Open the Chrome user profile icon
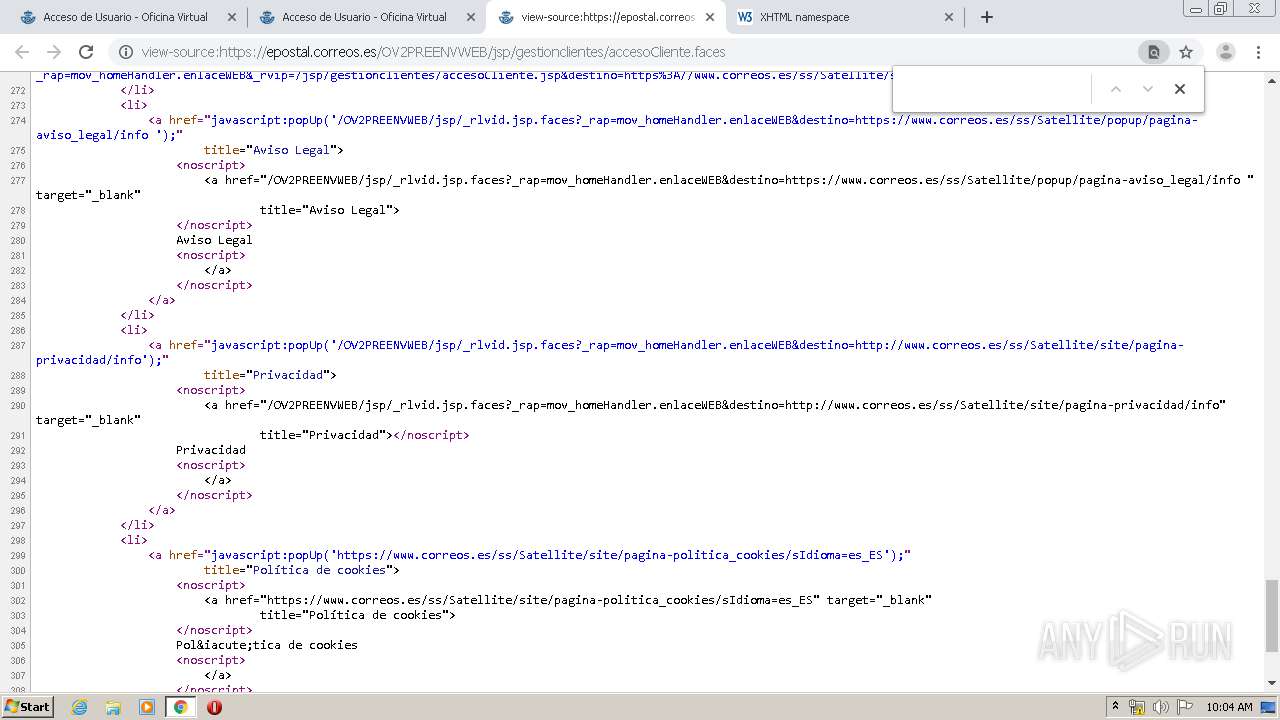1280x720 pixels. (1225, 52)
